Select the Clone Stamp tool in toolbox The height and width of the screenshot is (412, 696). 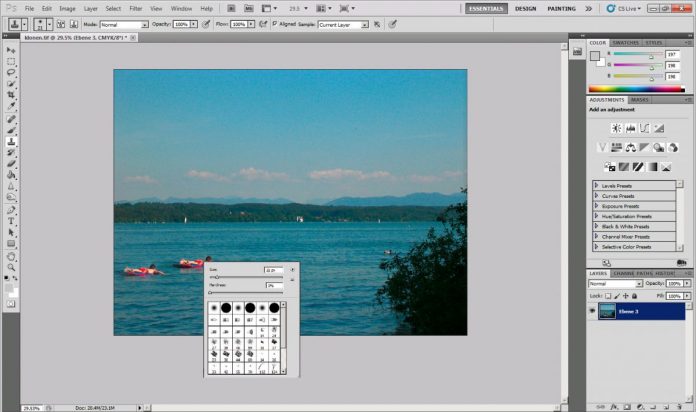(11, 141)
